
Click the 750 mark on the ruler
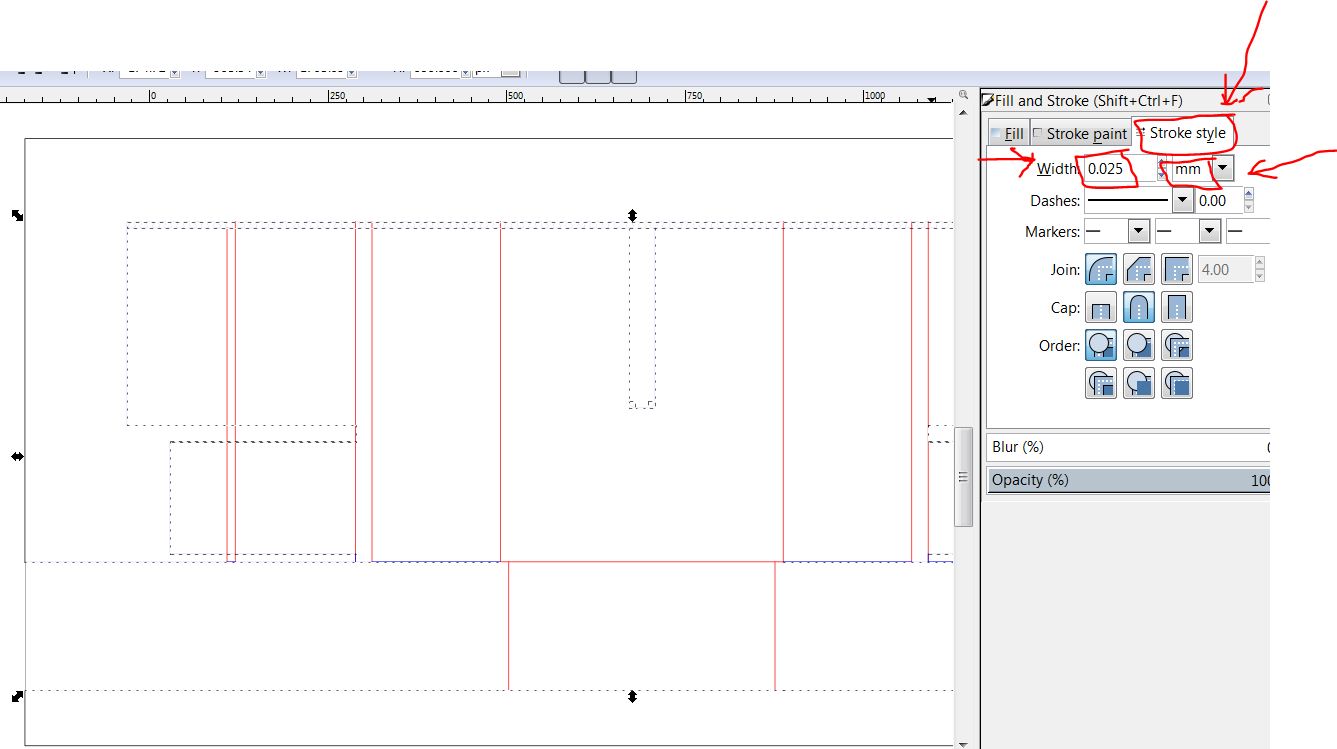(x=693, y=96)
